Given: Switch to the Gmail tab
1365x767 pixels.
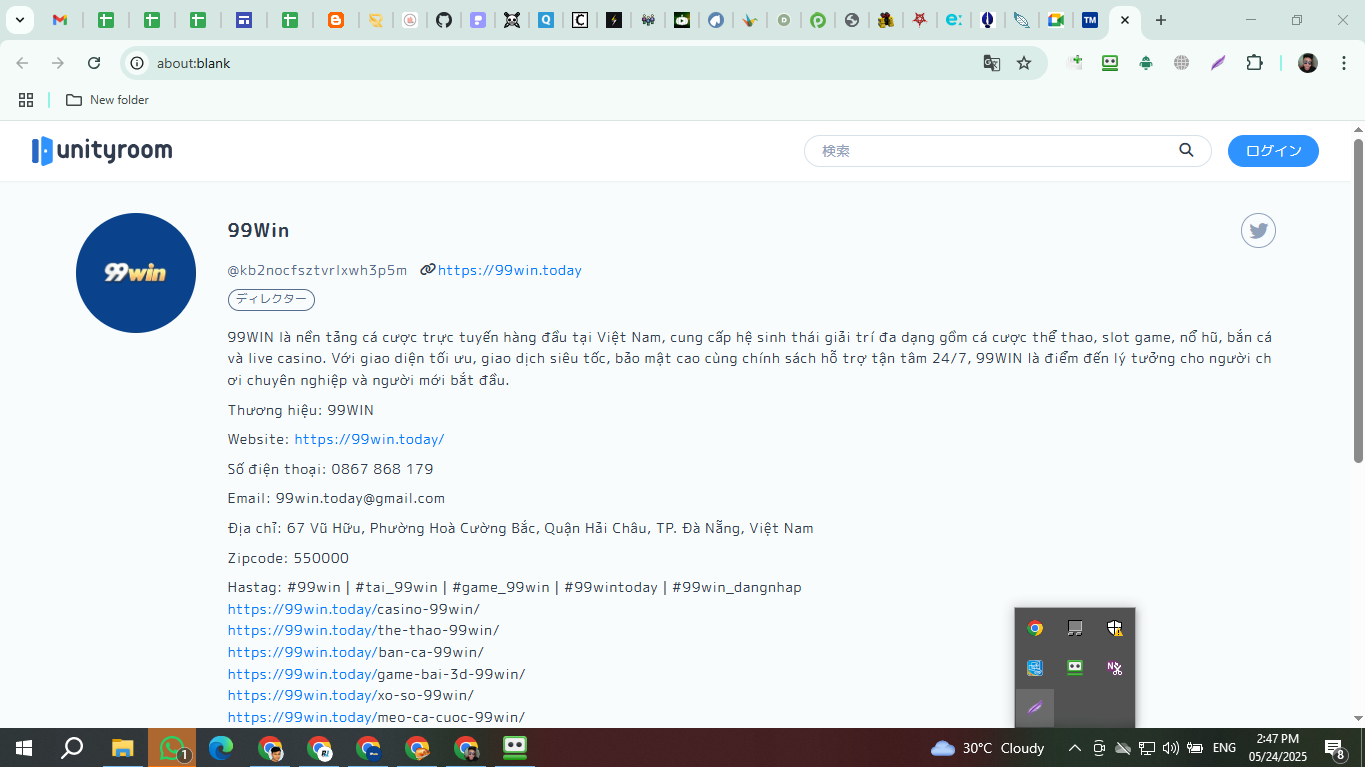Looking at the screenshot, I should (x=60, y=20).
